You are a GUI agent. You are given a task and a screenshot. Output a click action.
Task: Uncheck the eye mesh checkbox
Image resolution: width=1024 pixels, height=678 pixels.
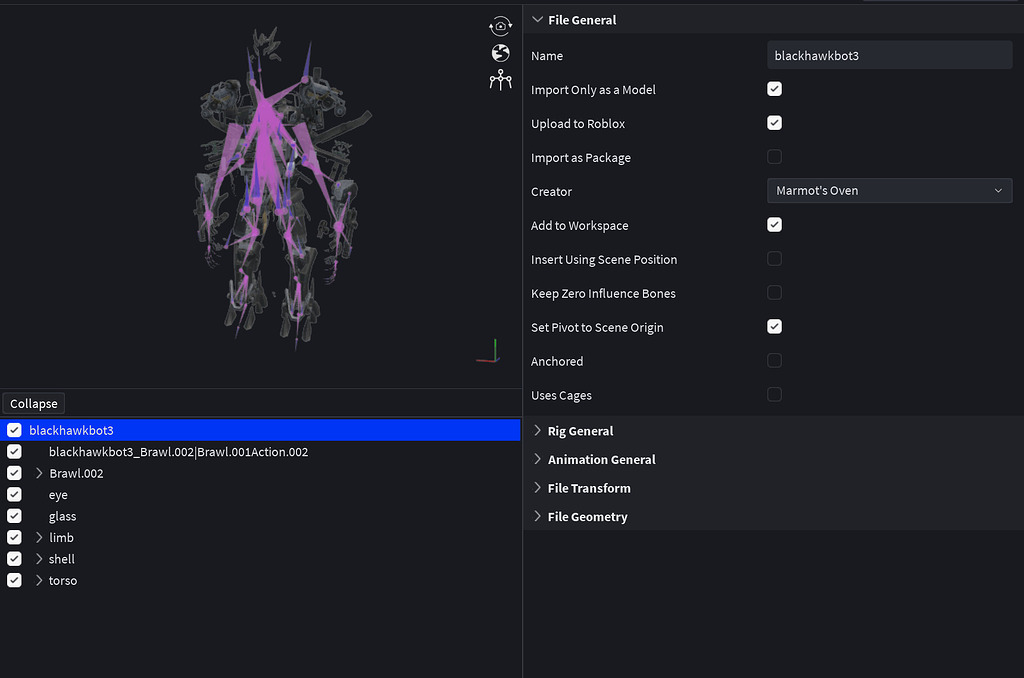[x=14, y=494]
